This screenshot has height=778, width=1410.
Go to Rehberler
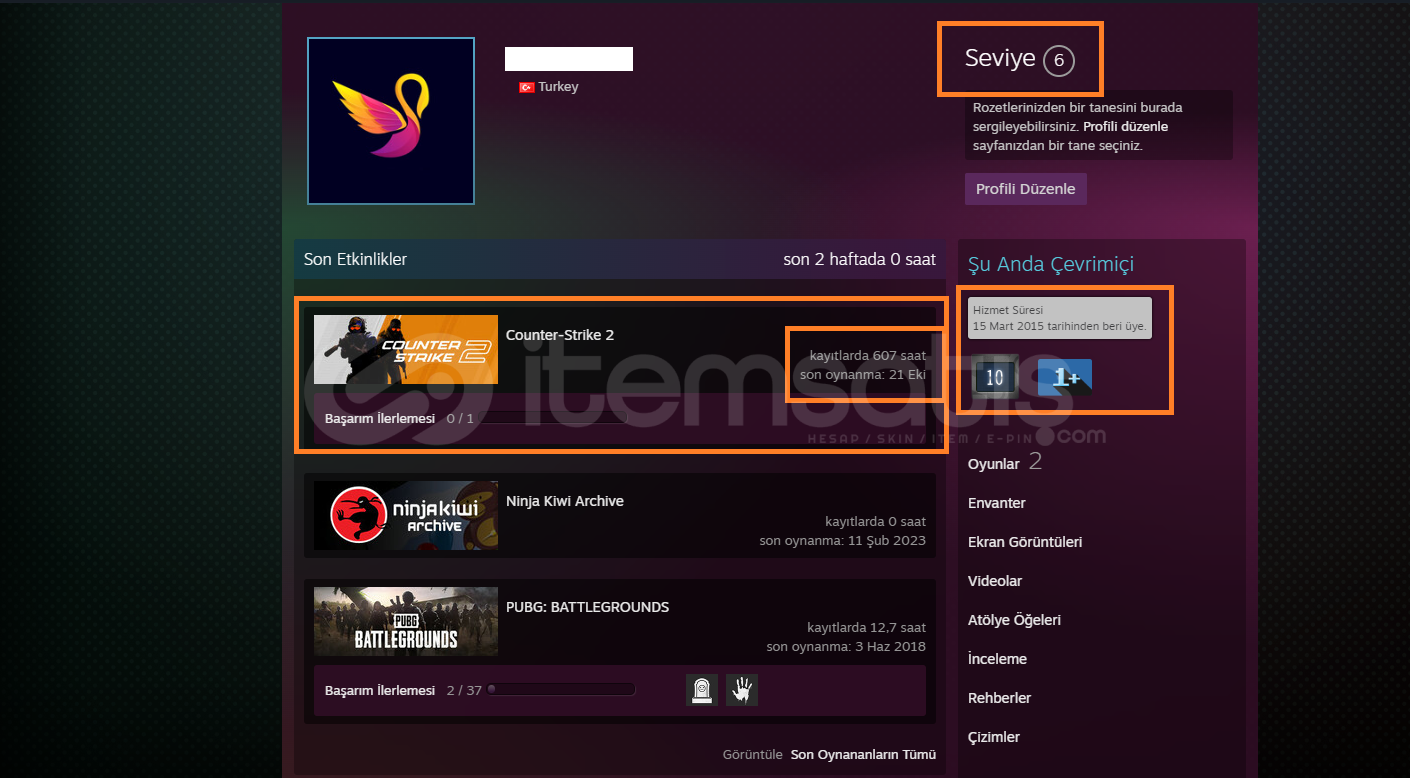click(999, 698)
